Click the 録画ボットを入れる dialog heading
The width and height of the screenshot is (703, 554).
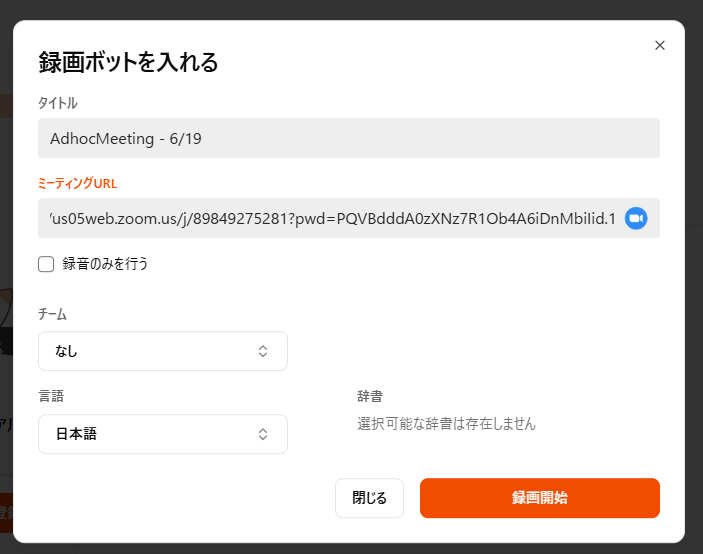128,62
